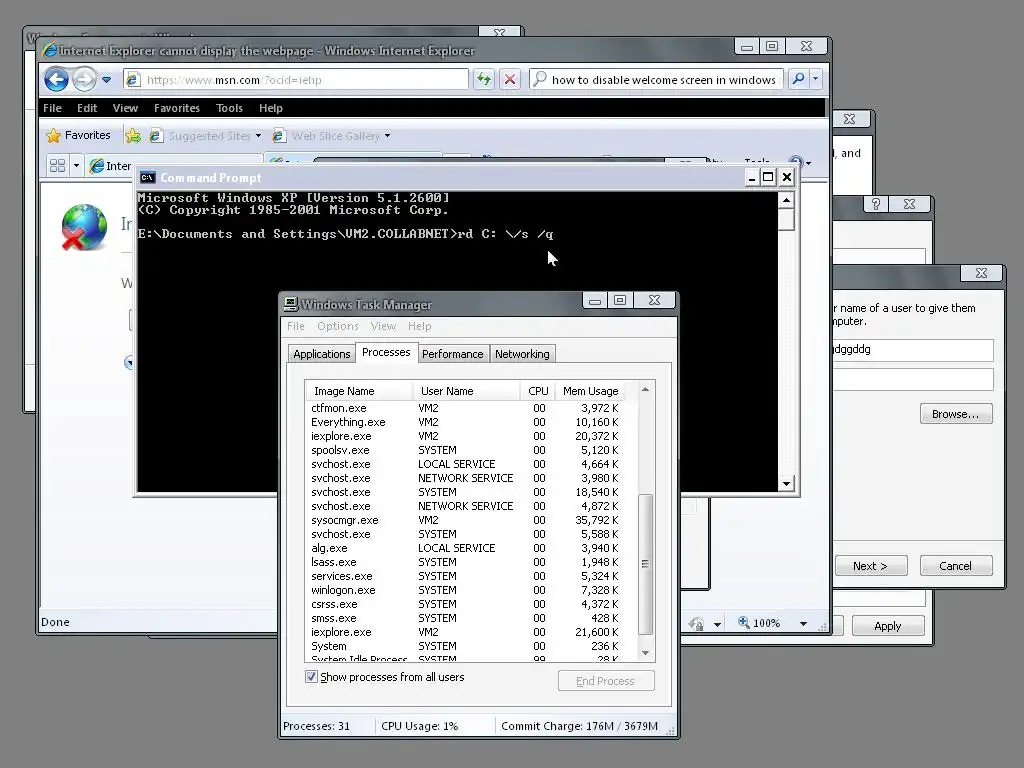Click the red Stop X in Internet Explorer
The height and width of the screenshot is (768, 1024).
tap(510, 80)
